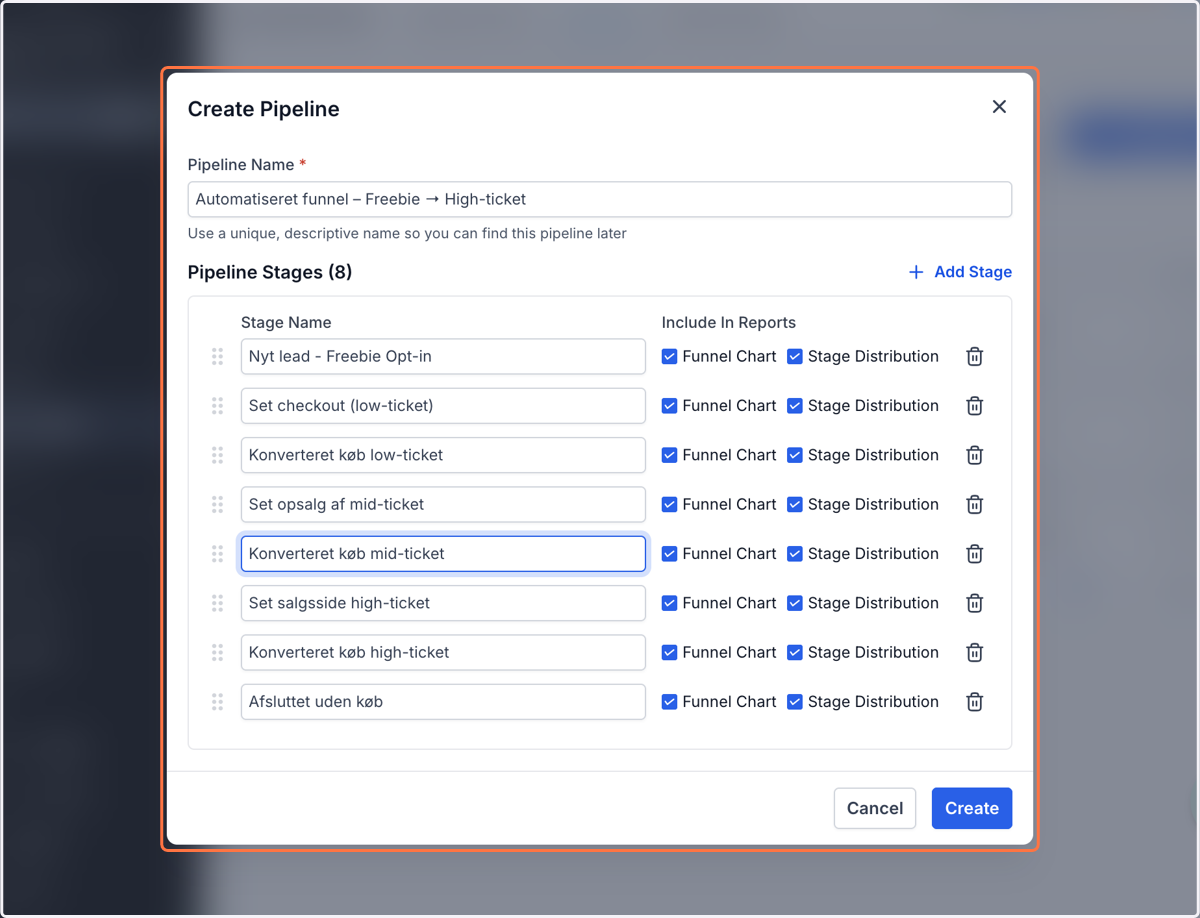Edit the 'Set checkout (low-ticket)' stage name field
The height and width of the screenshot is (918, 1200).
coord(443,406)
